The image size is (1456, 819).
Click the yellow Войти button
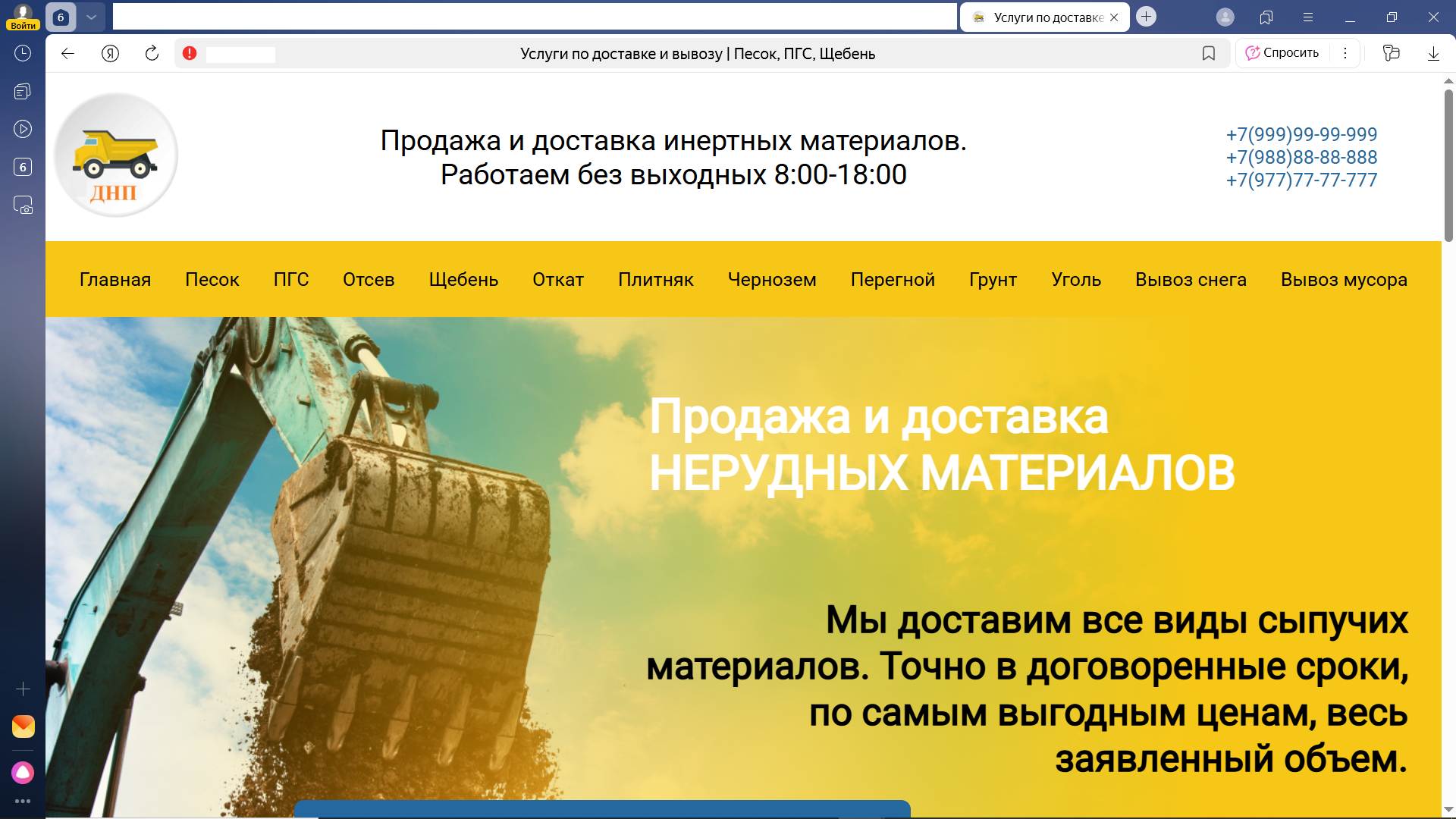22,24
